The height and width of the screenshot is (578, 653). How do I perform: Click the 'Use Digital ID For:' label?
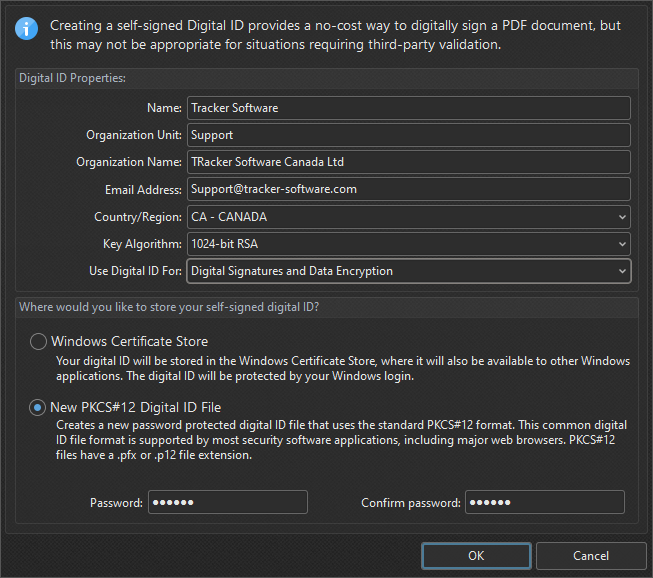[135, 271]
